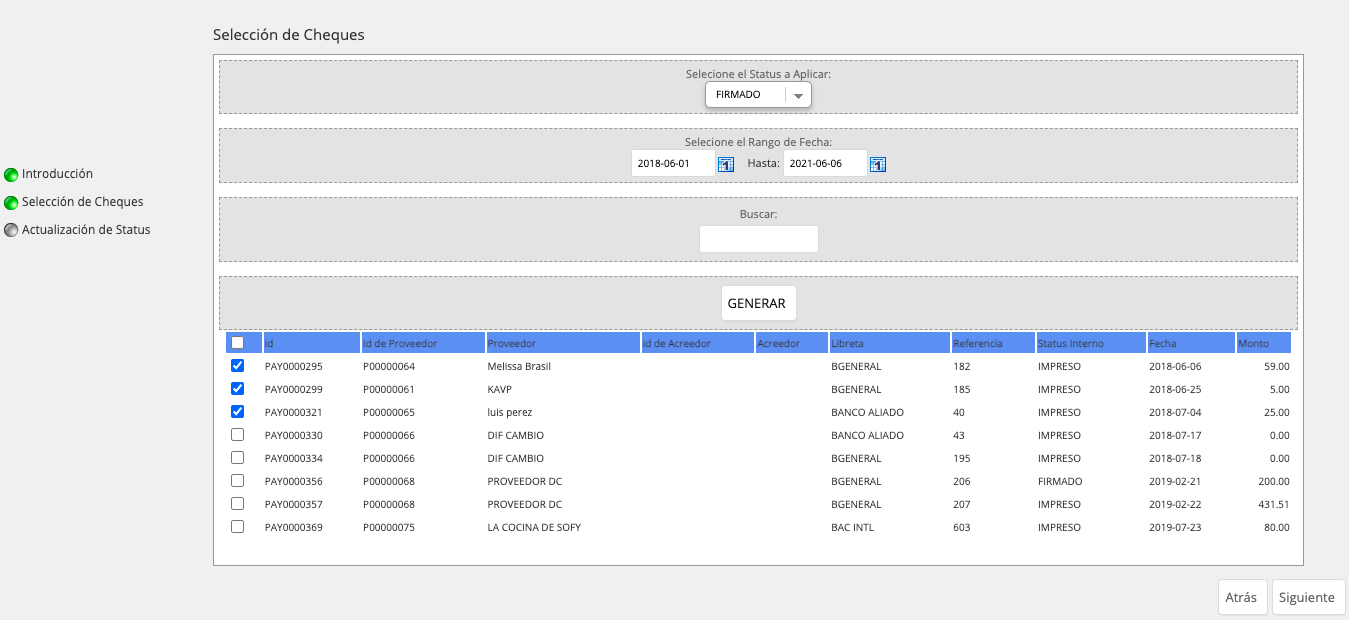This screenshot has height=620, width=1349.
Task: Check the PAY0000369 row checkbox
Action: 237,527
